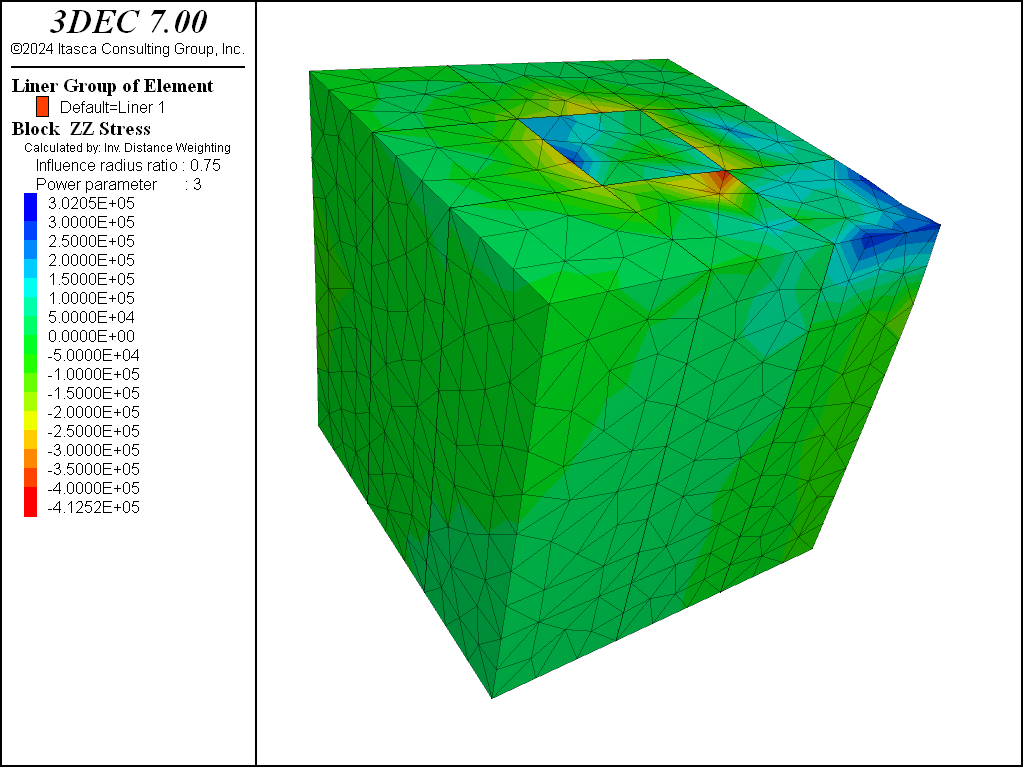Click 'Calculated by: Inv. Distance Weighting' text
The height and width of the screenshot is (768, 1024).
[127, 148]
